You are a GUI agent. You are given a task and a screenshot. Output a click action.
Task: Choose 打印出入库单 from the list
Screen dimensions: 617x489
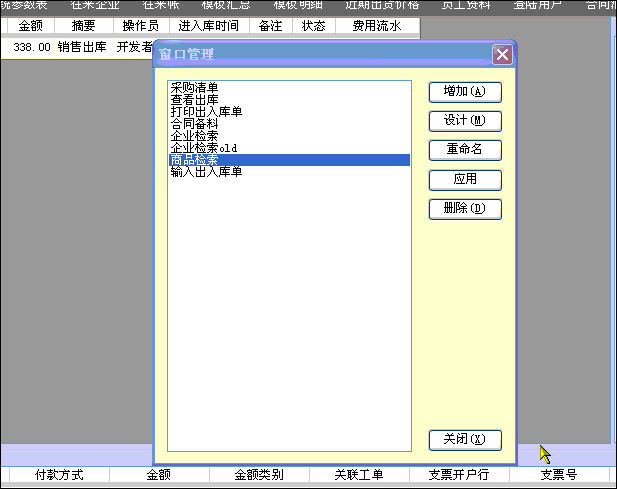(x=206, y=112)
